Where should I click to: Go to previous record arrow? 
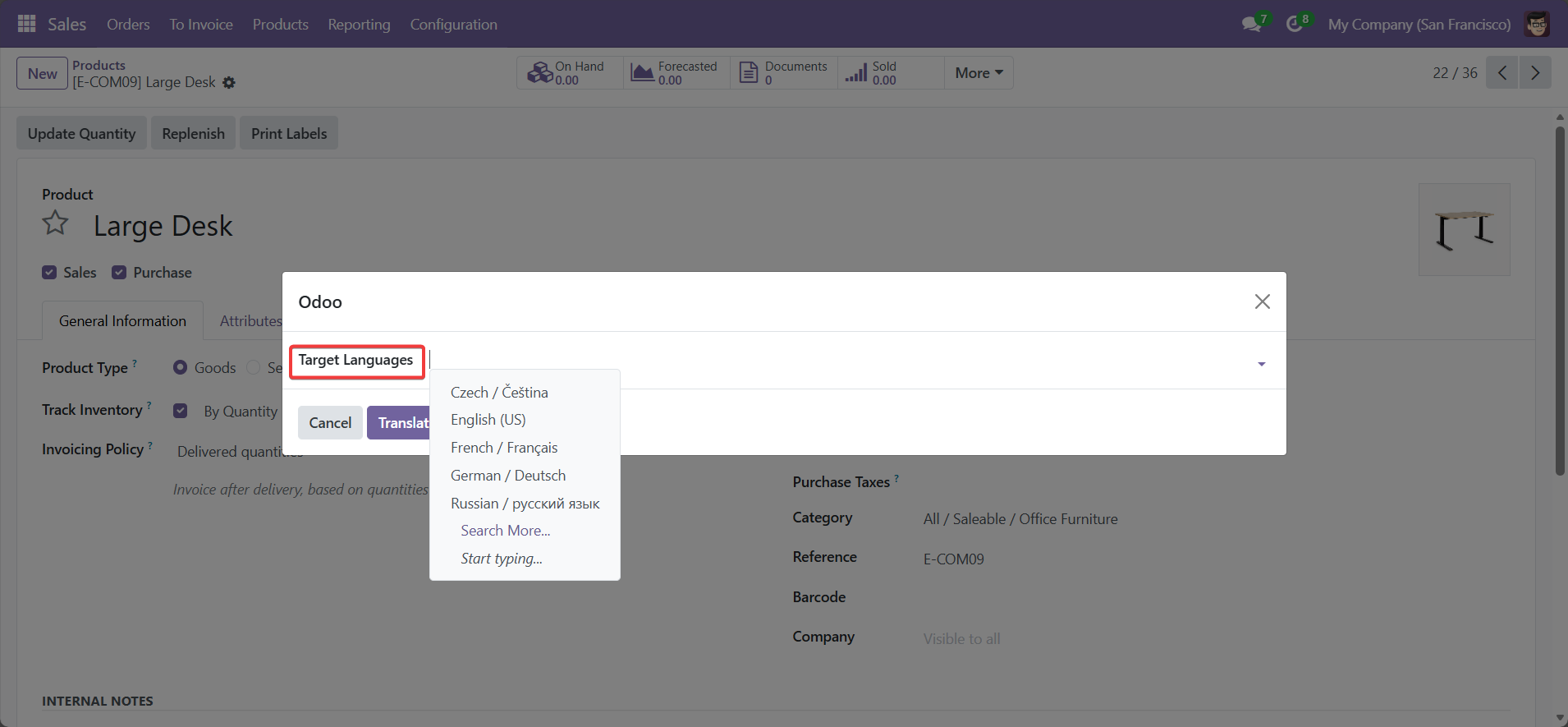pyautogui.click(x=1502, y=73)
